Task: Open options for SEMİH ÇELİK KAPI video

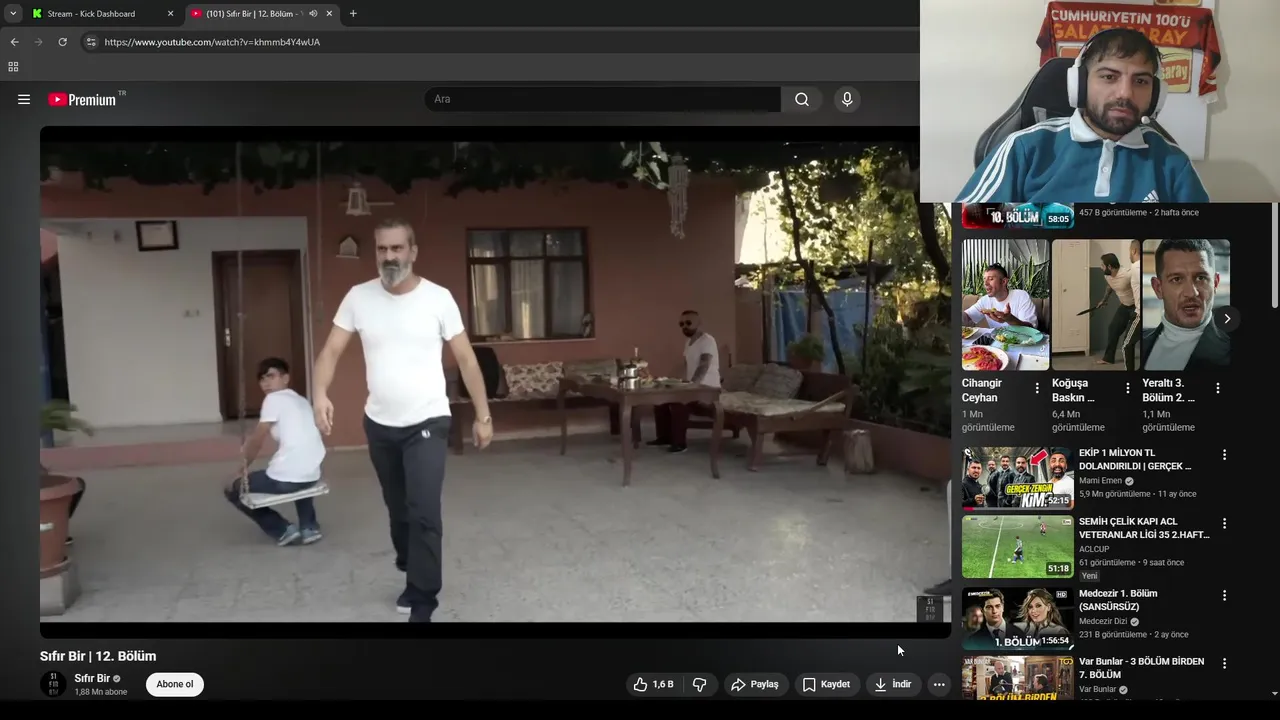Action: pyautogui.click(x=1224, y=523)
